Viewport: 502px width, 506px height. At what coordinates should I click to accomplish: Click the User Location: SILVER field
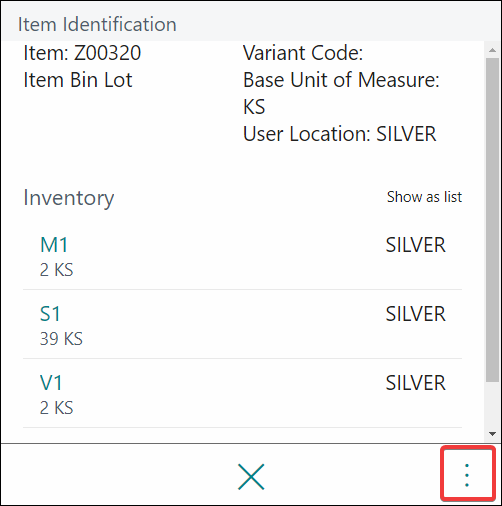(x=339, y=134)
